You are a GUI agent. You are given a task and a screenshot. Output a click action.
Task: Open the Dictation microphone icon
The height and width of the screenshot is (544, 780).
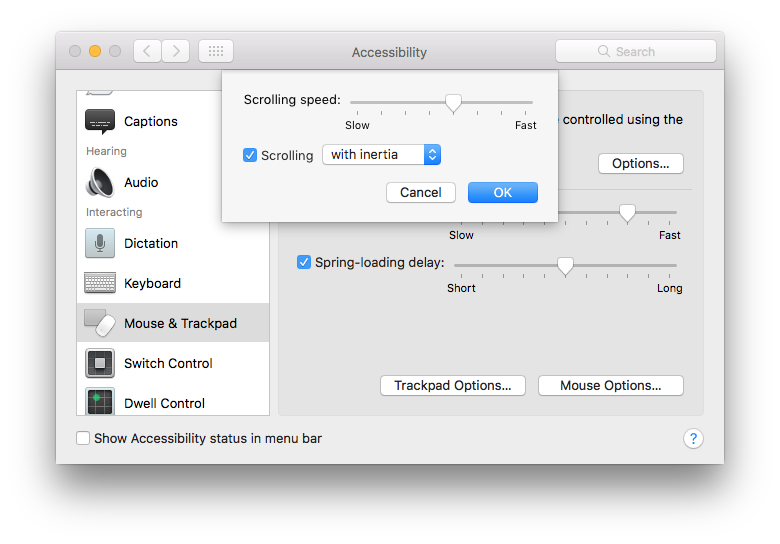pyautogui.click(x=100, y=243)
